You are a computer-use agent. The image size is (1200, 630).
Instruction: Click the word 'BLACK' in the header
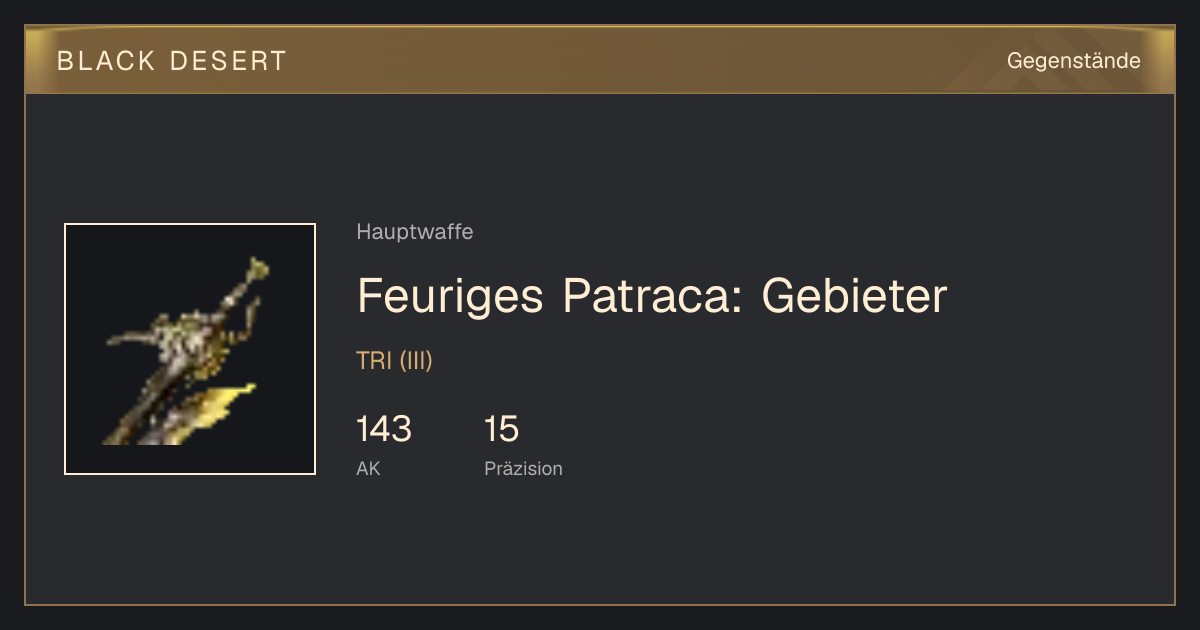(x=107, y=61)
